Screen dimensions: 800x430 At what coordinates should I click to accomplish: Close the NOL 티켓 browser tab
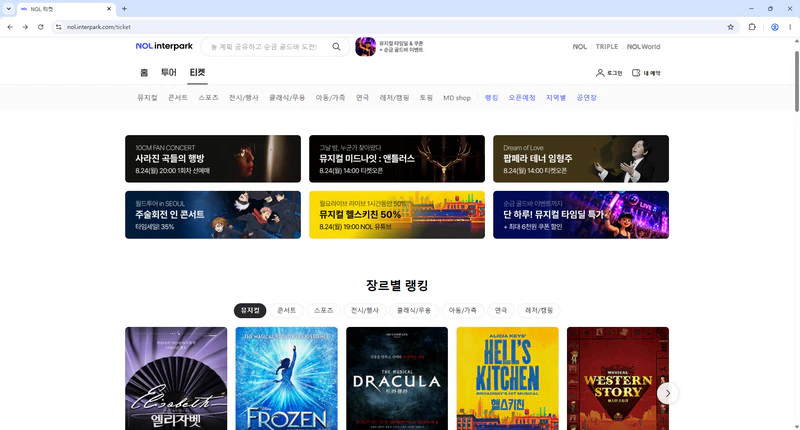tap(109, 9)
